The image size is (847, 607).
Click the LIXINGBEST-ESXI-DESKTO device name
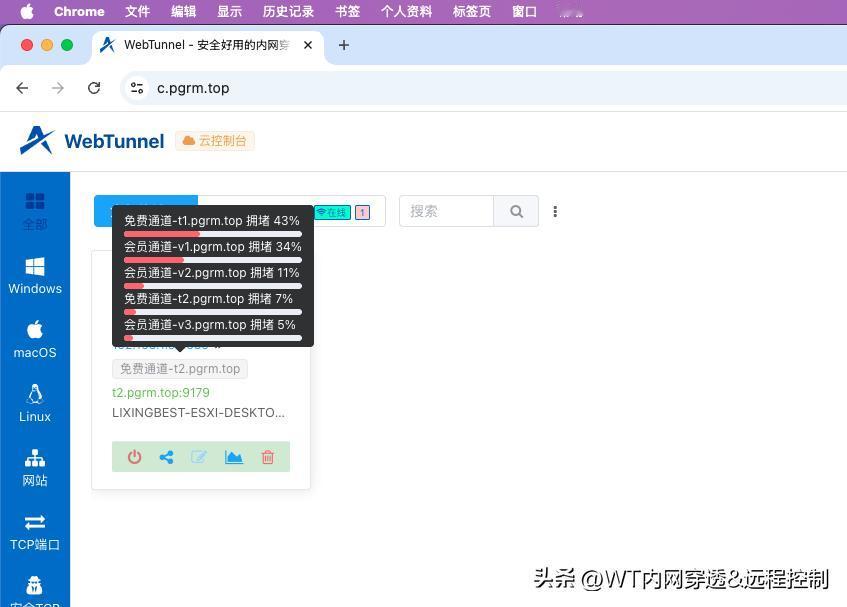(198, 413)
